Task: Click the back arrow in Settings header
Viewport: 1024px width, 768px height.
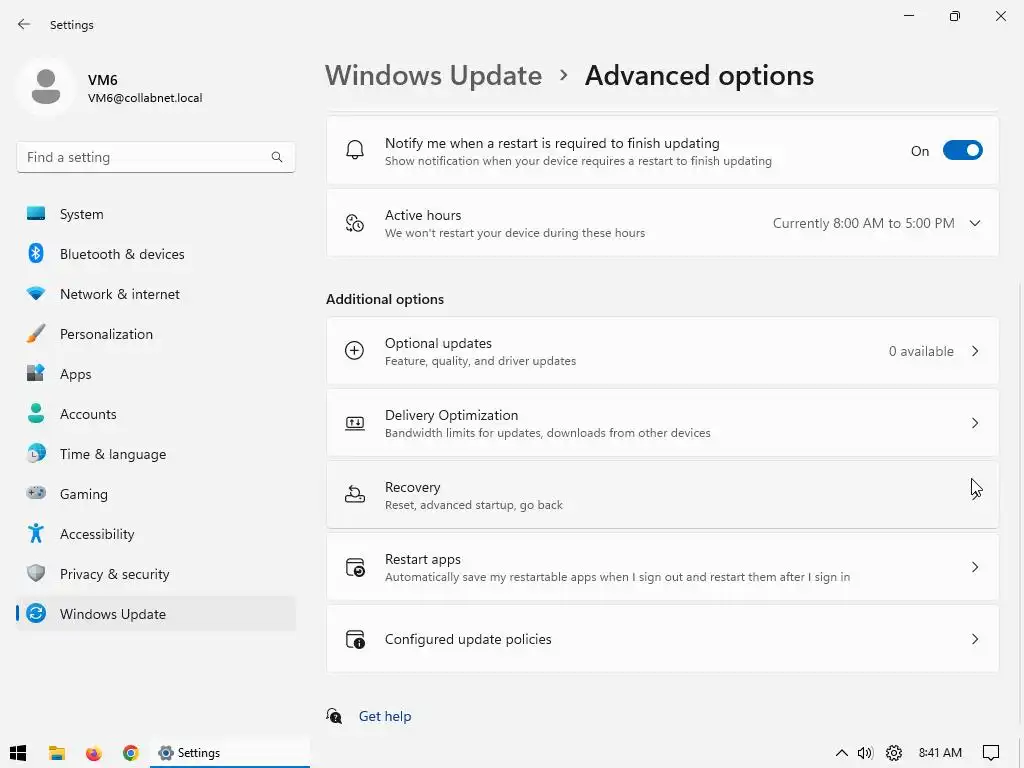Action: 24,24
